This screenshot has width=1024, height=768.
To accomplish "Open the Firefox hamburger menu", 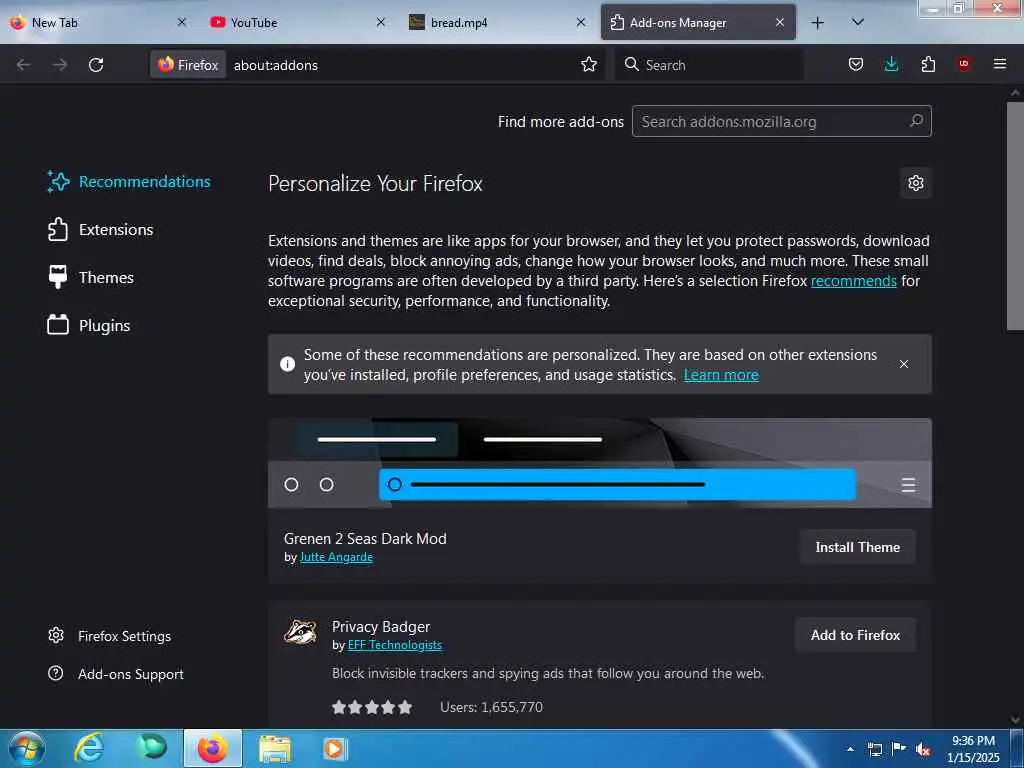I will click(x=1000, y=64).
